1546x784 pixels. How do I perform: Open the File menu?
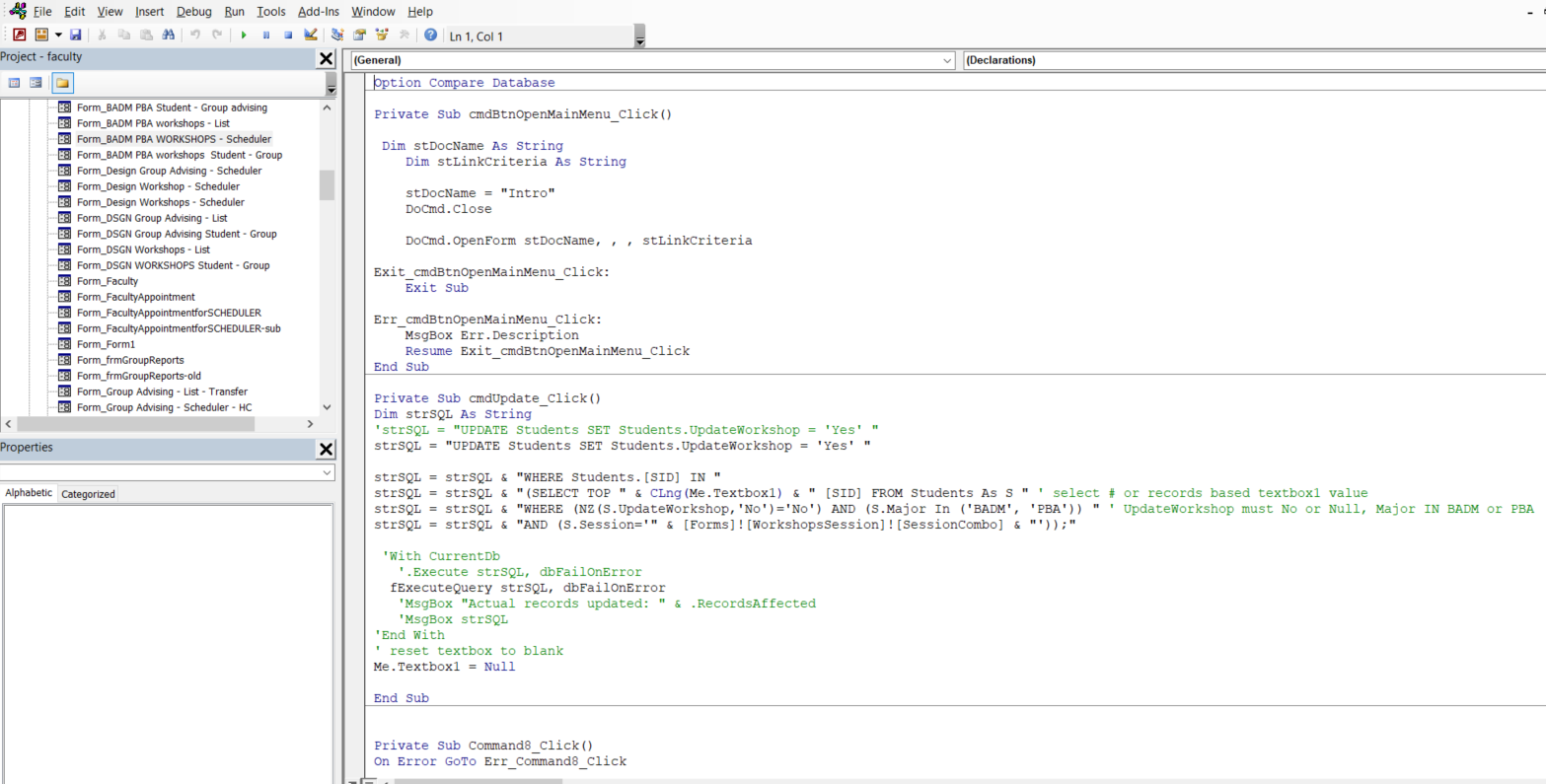[42, 12]
